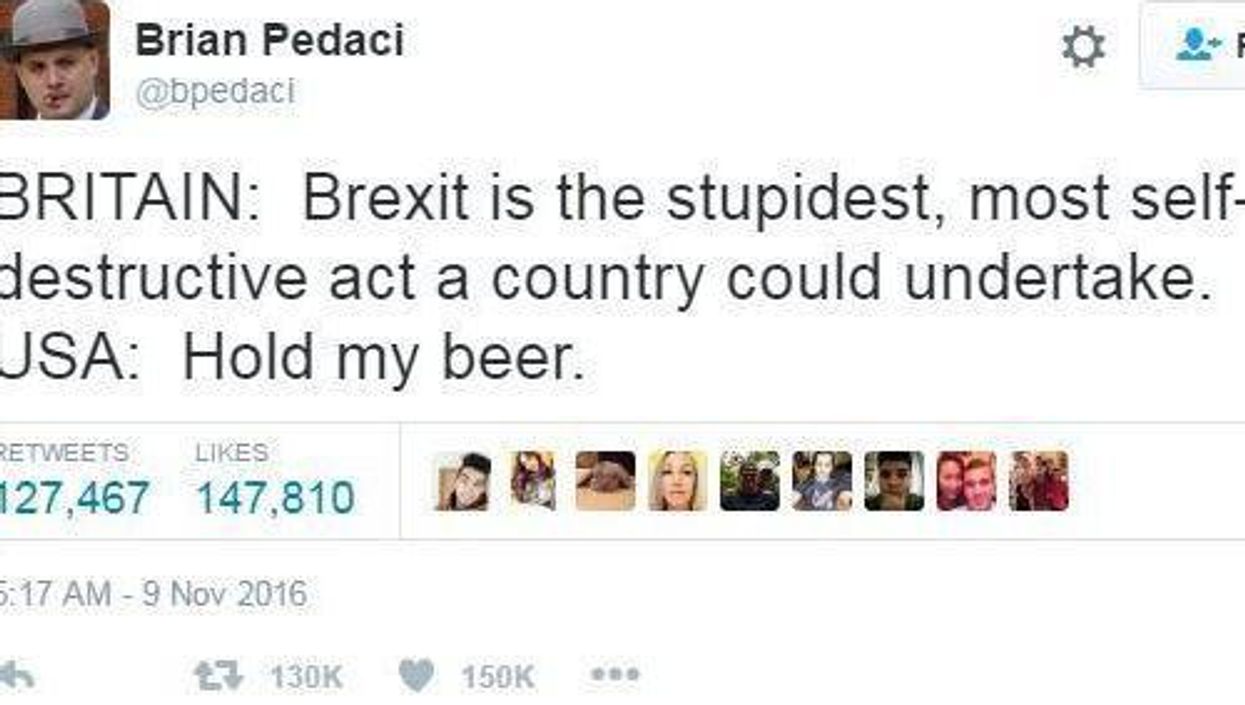The image size is (1245, 705).
Task: Click the retweet icon showing 130K
Action: point(218,676)
